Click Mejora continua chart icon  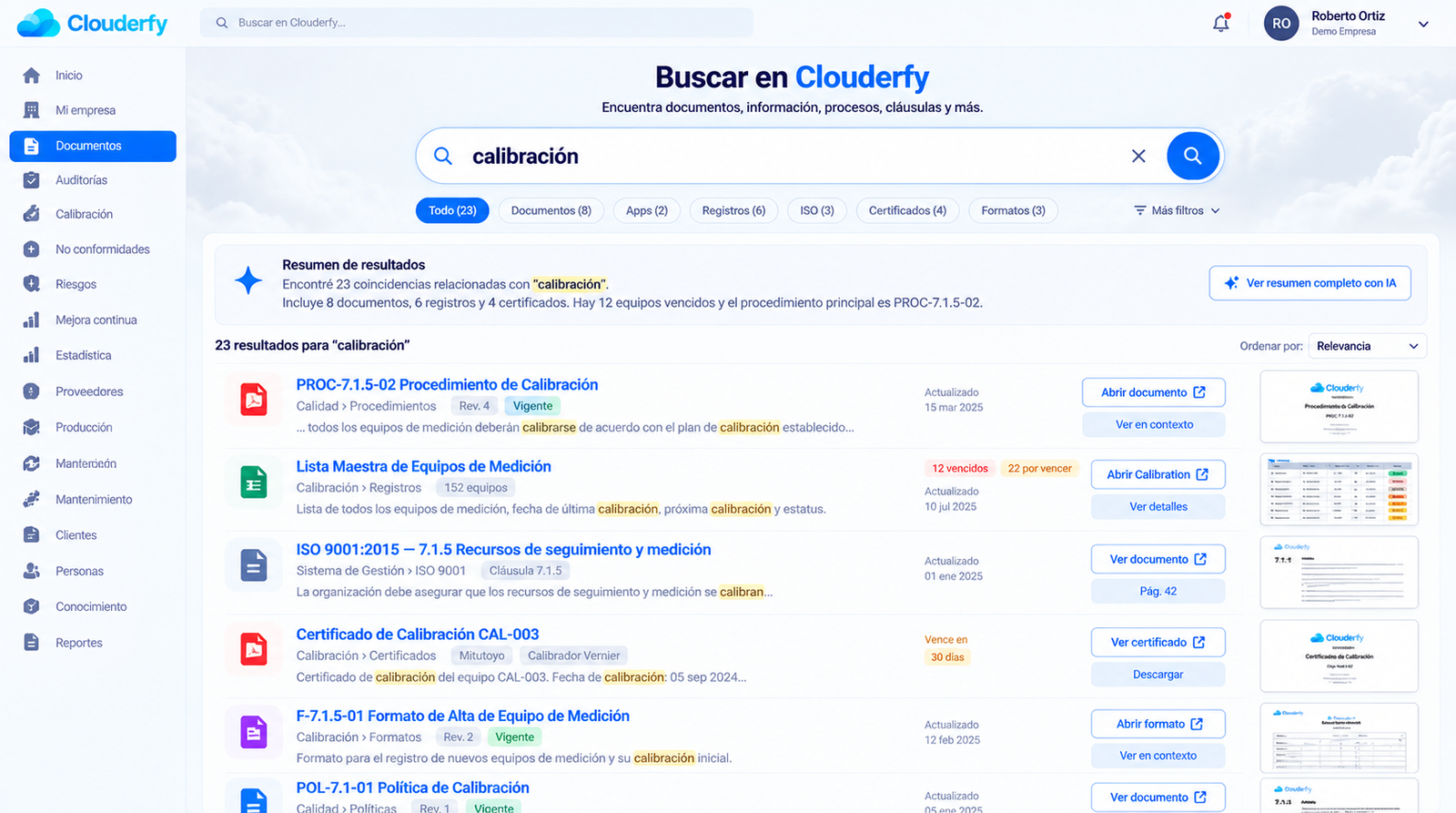(32, 320)
